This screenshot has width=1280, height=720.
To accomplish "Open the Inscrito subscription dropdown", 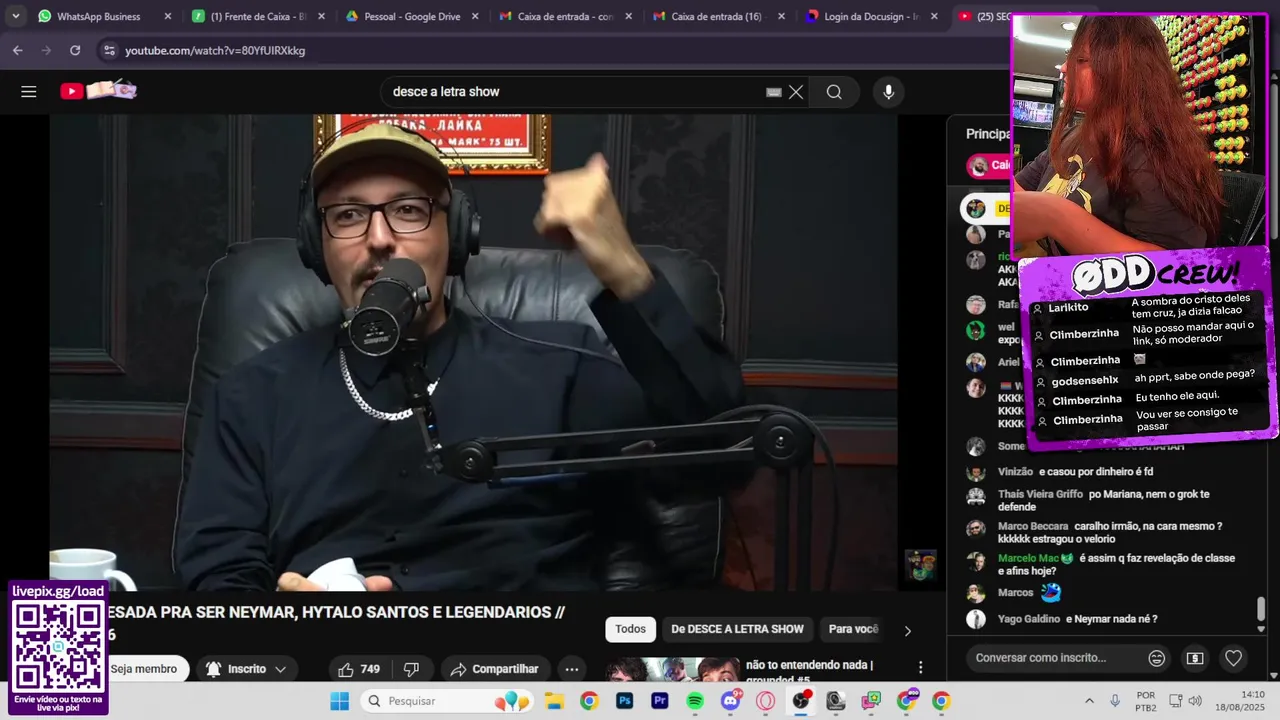I will pos(247,669).
